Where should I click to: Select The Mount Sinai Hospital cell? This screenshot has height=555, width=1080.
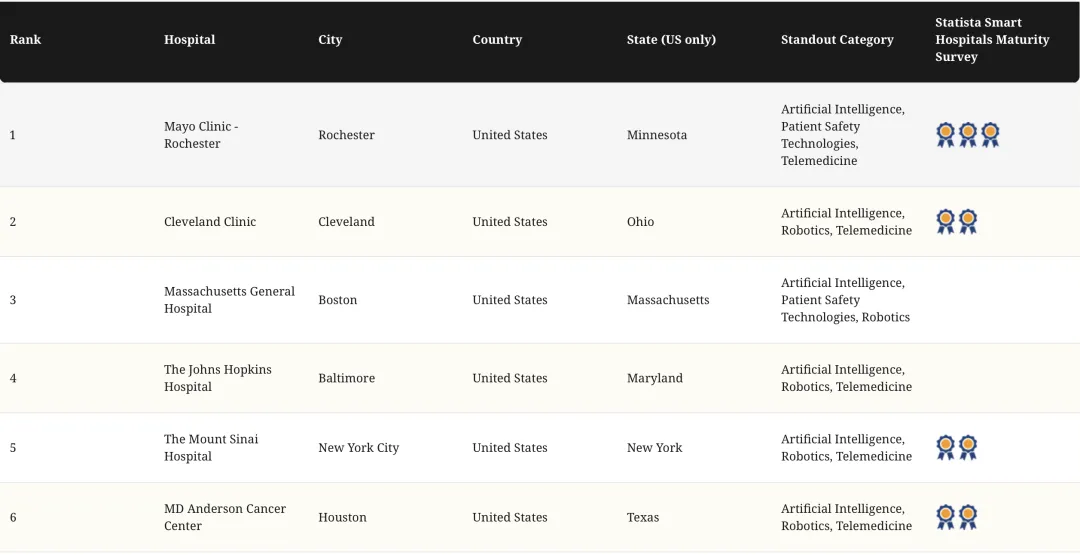tap(211, 448)
